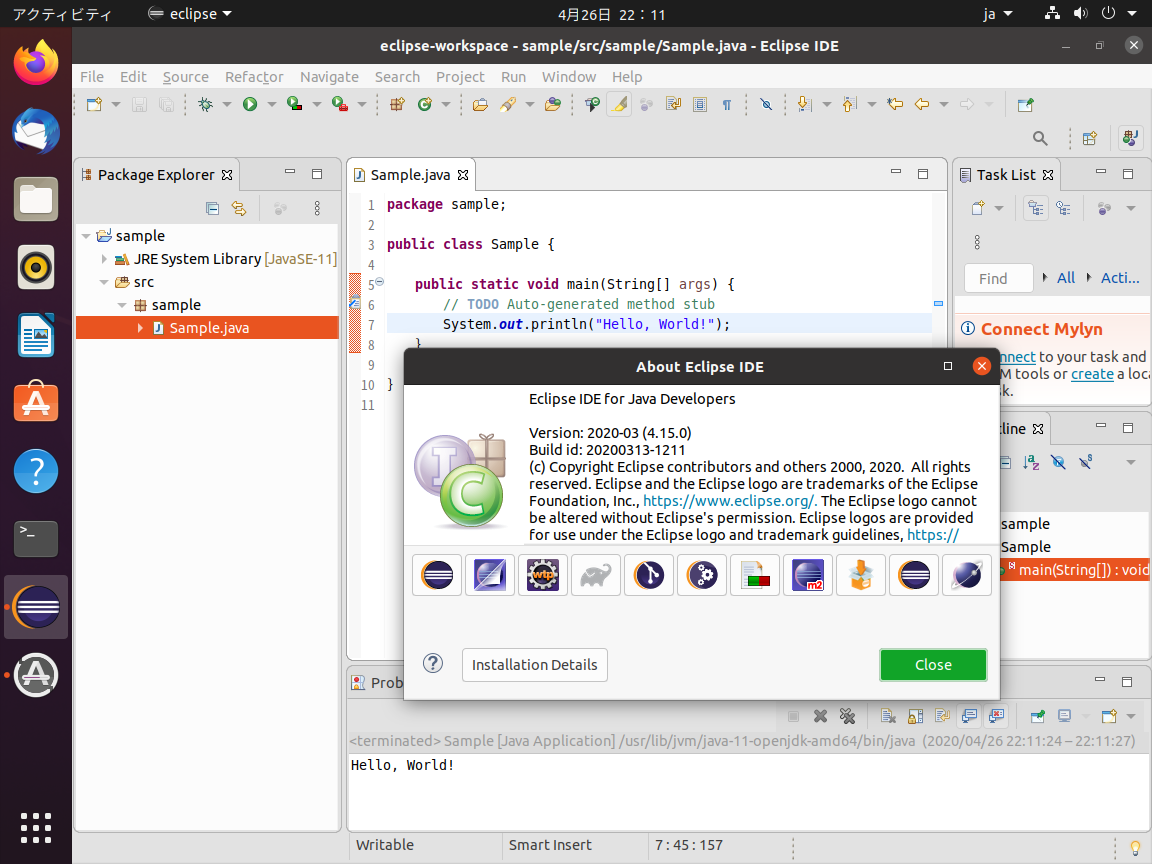Click the m2 Maven plugin icon
This screenshot has height=864, width=1152.
pos(807,575)
